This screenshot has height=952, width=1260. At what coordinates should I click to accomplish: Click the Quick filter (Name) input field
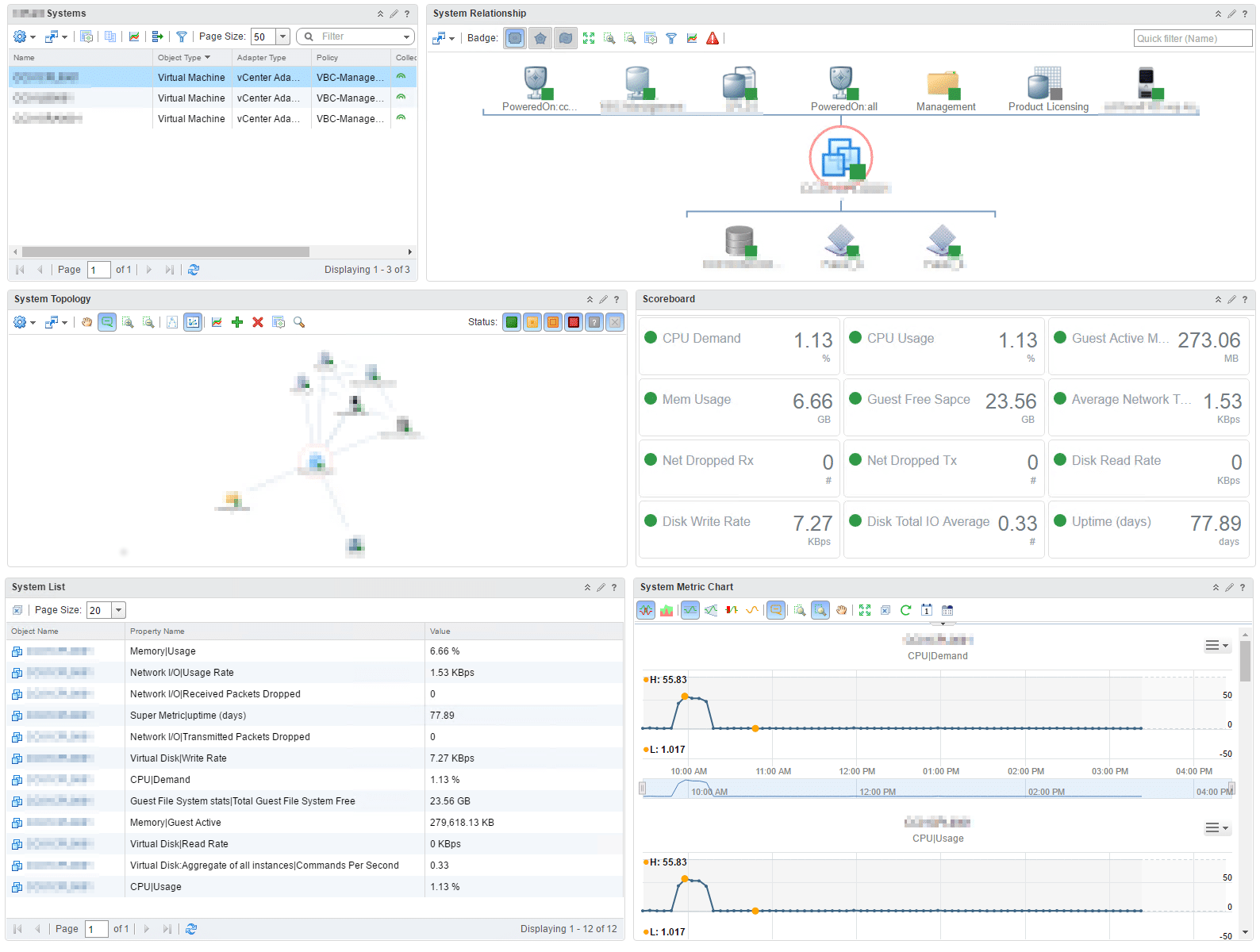1193,38
